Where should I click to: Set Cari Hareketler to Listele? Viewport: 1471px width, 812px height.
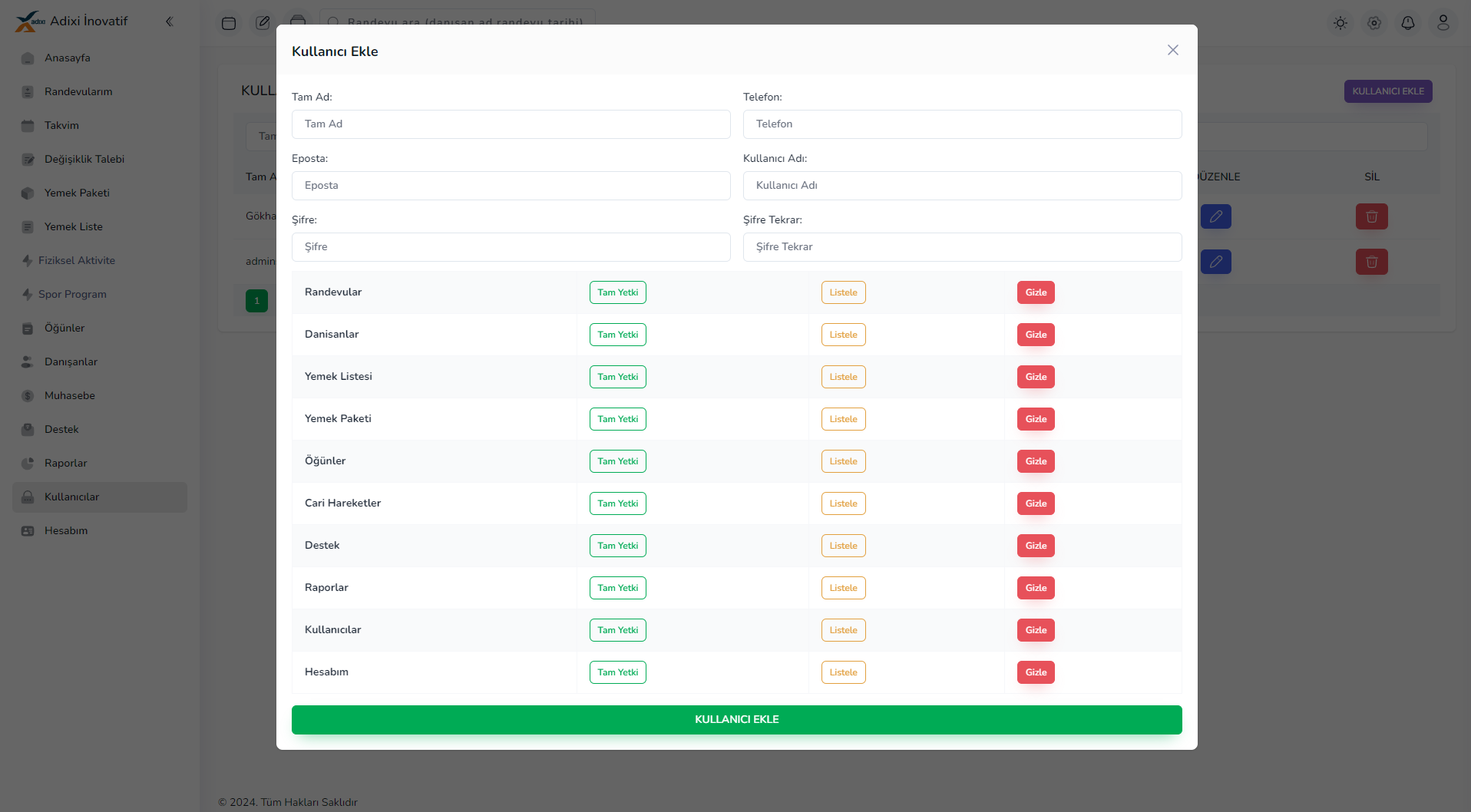(844, 503)
